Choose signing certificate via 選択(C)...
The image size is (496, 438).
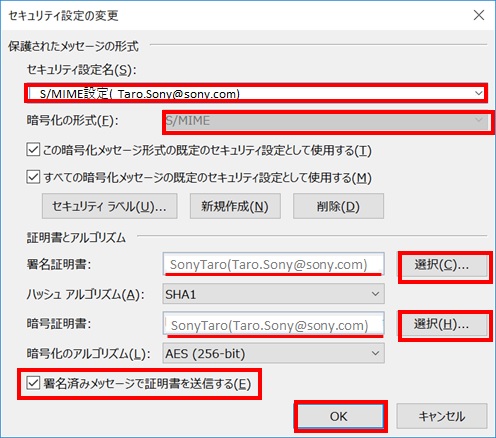pyautogui.click(x=442, y=265)
